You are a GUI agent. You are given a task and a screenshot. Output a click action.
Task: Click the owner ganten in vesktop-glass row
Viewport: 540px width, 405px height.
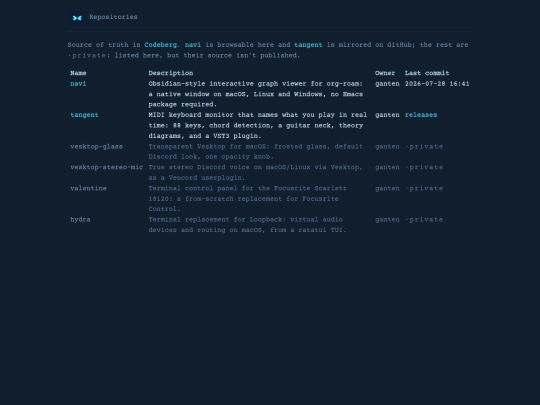[387, 147]
